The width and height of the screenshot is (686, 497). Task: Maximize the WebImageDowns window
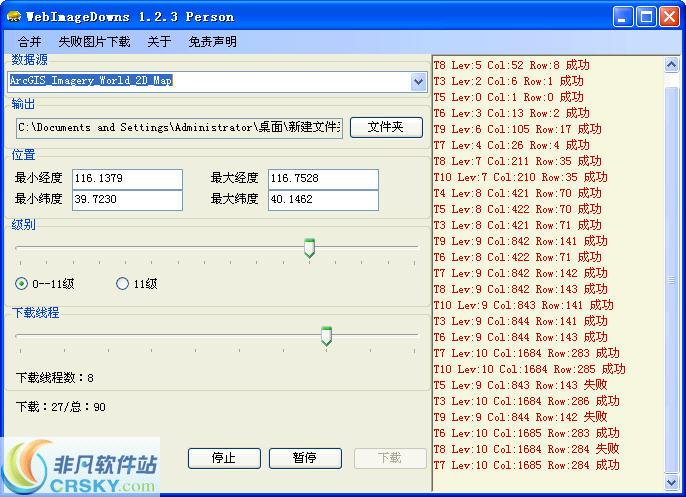pos(646,17)
